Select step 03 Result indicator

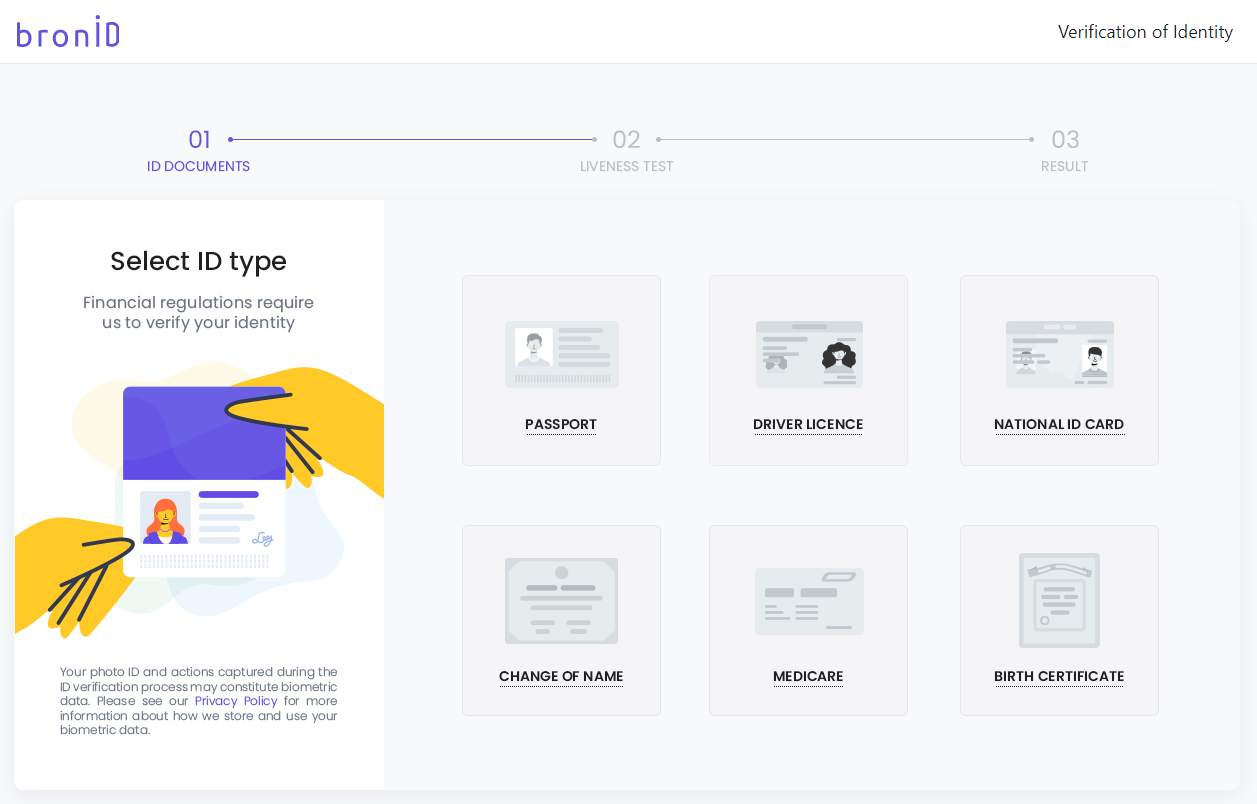point(1065,140)
